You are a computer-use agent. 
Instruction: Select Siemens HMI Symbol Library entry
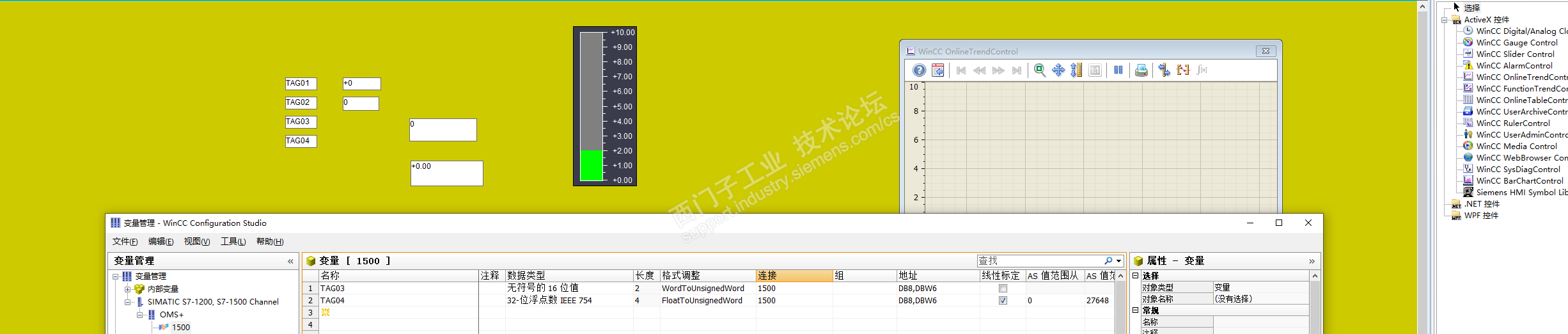pyautogui.click(x=1521, y=192)
